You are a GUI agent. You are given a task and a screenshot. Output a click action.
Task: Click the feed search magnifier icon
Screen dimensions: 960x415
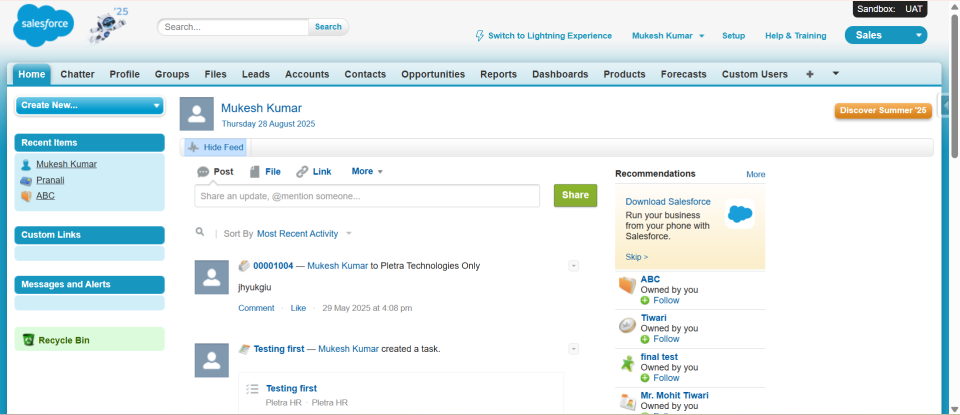pyautogui.click(x=200, y=232)
